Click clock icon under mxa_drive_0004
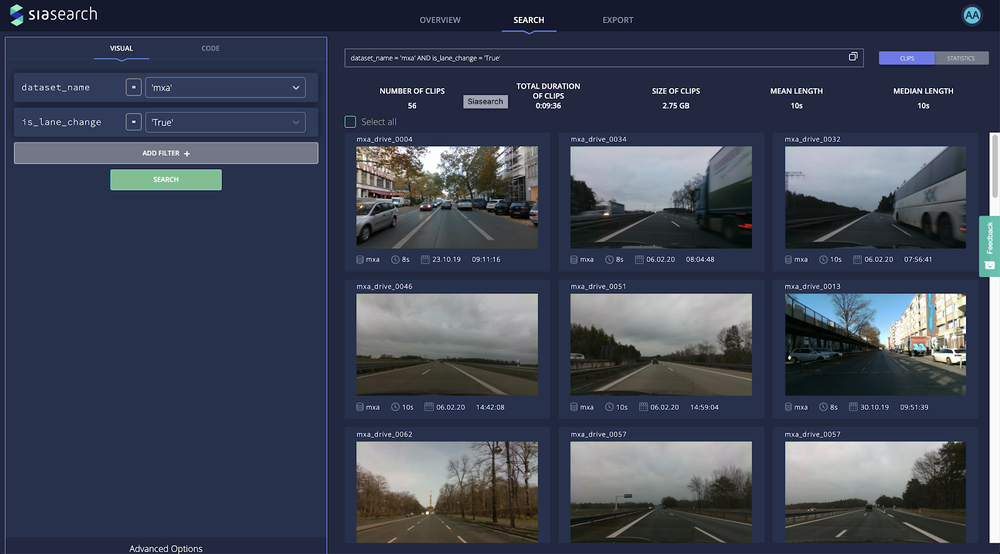 [x=395, y=259]
